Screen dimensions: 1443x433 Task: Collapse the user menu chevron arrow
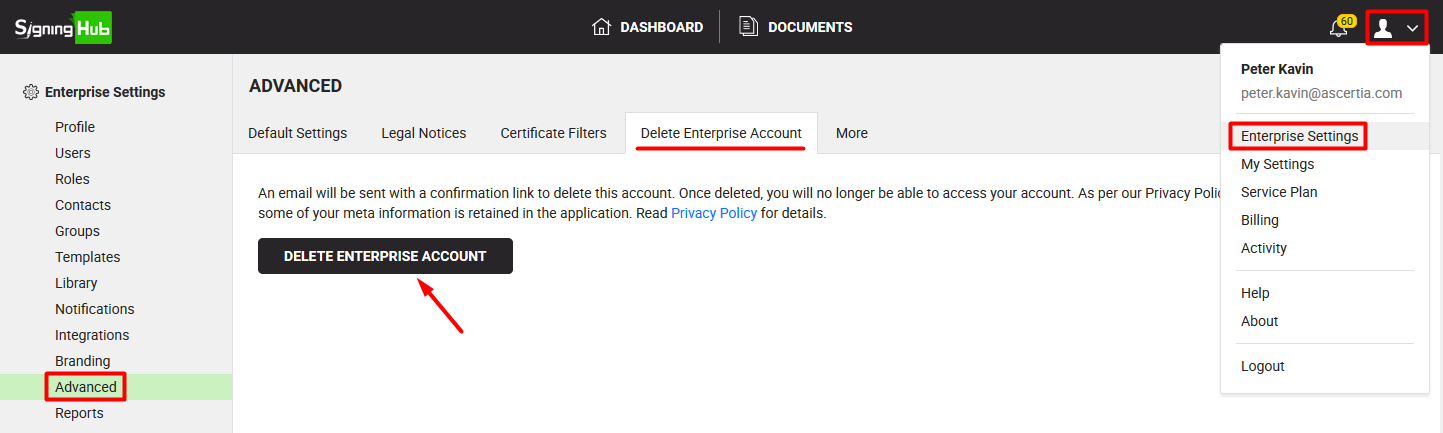(x=1412, y=28)
